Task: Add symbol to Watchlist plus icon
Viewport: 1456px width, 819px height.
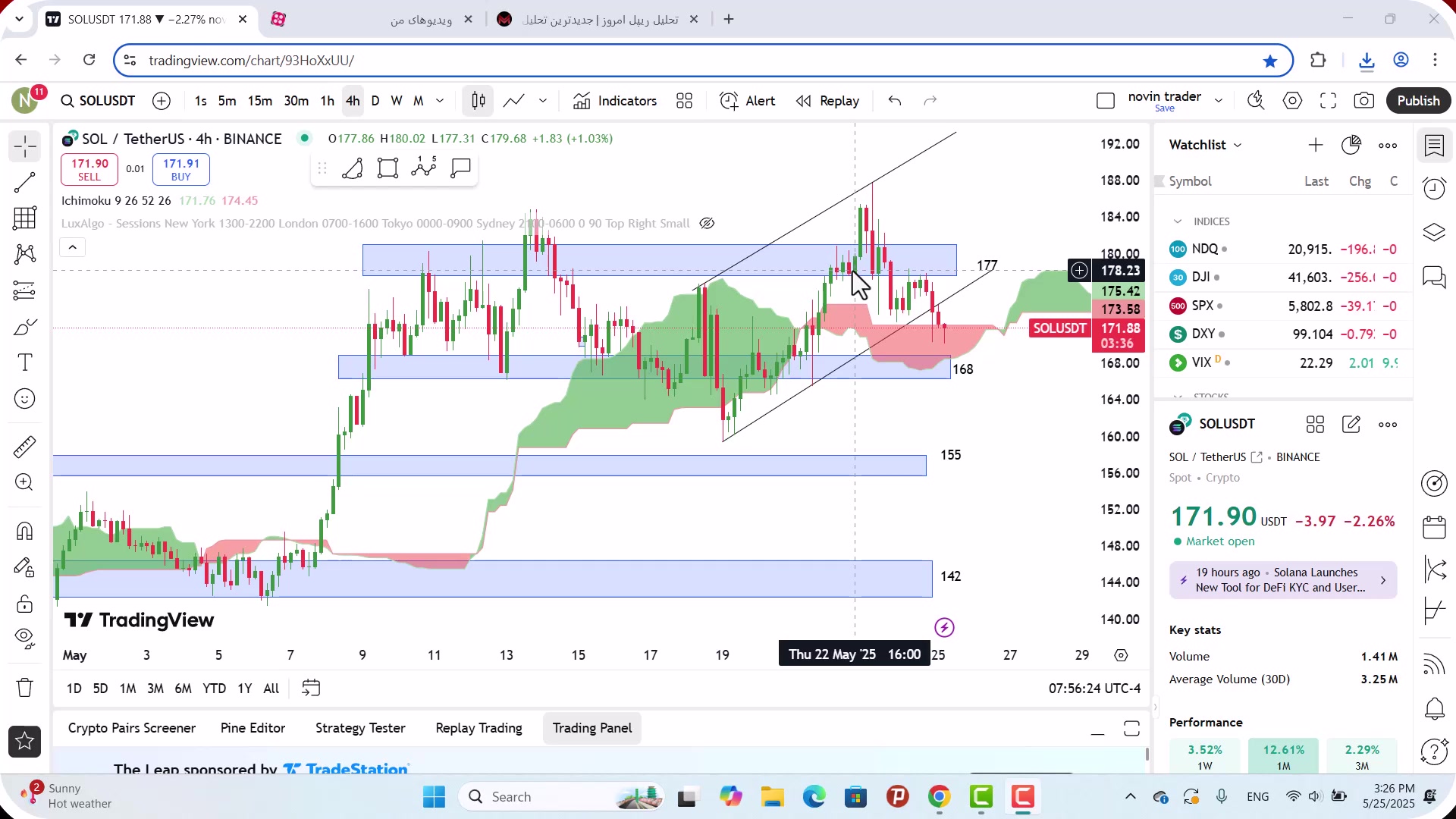Action: (1316, 145)
